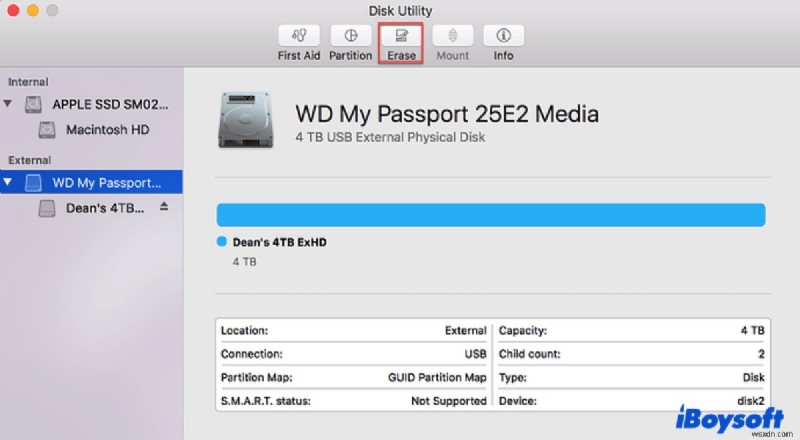Click the Not Supported S.M.A.R.T. value
Image resolution: width=800 pixels, height=440 pixels.
click(448, 401)
